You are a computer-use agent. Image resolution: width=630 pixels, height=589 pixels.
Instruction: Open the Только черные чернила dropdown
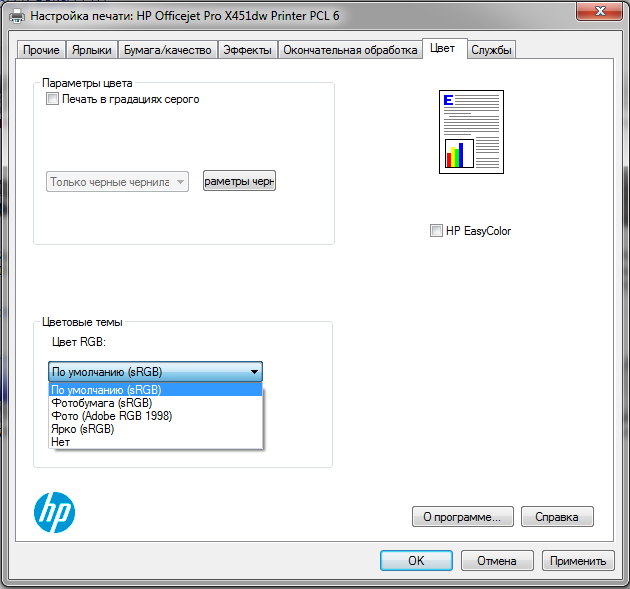117,182
